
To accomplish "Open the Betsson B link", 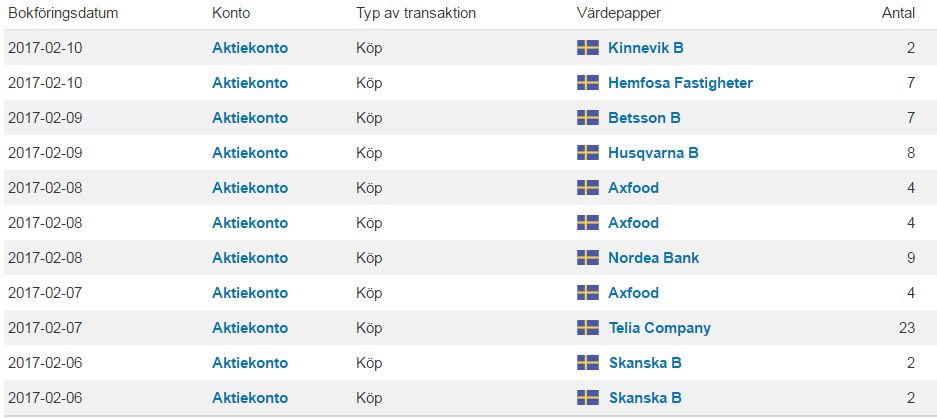I will coord(644,118).
